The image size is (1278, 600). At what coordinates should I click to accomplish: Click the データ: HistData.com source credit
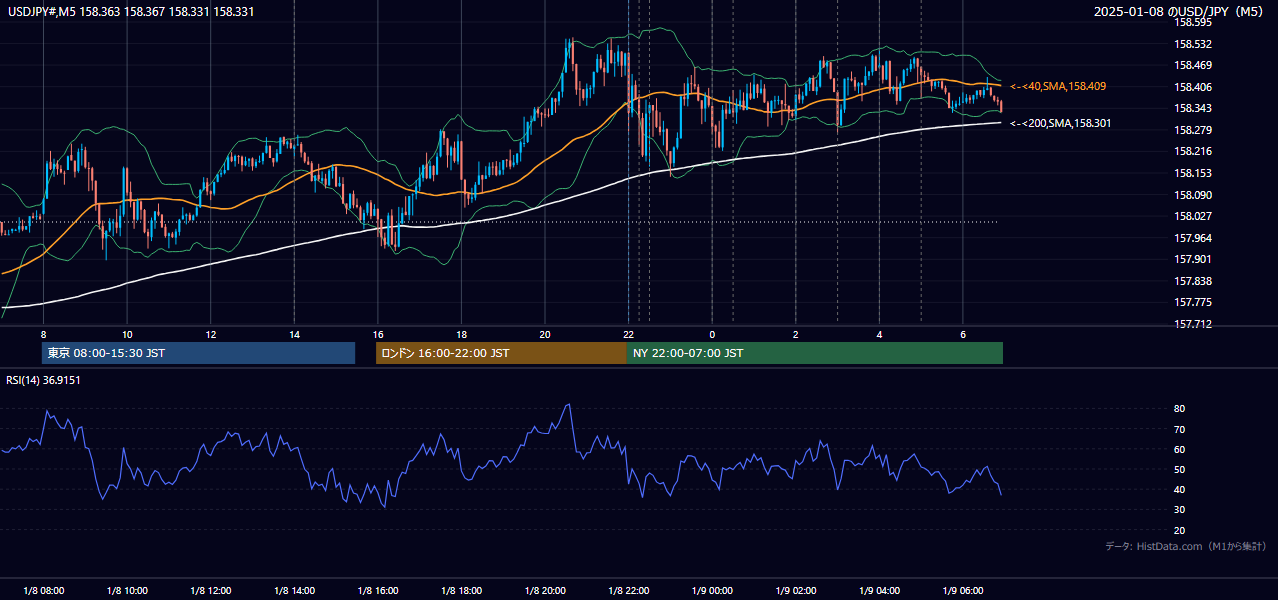coord(1186,546)
